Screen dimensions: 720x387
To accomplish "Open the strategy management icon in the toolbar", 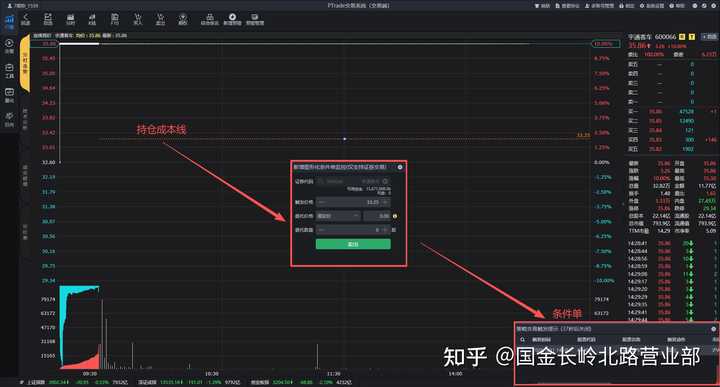I will pos(254,17).
